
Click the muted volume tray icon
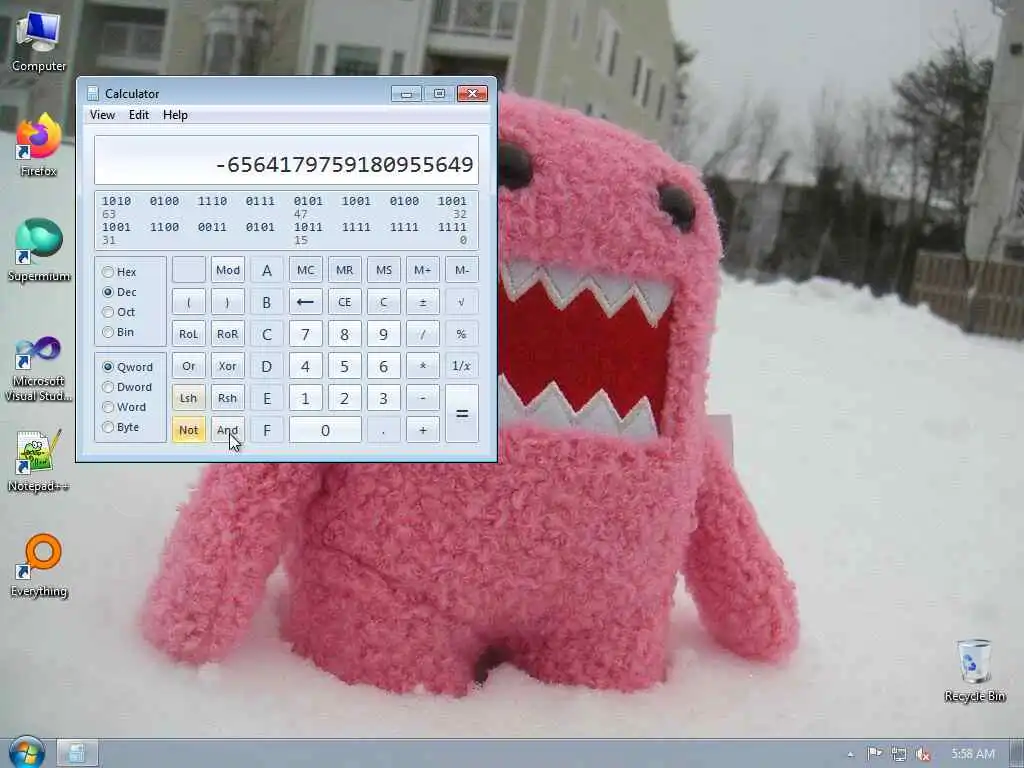pos(923,754)
